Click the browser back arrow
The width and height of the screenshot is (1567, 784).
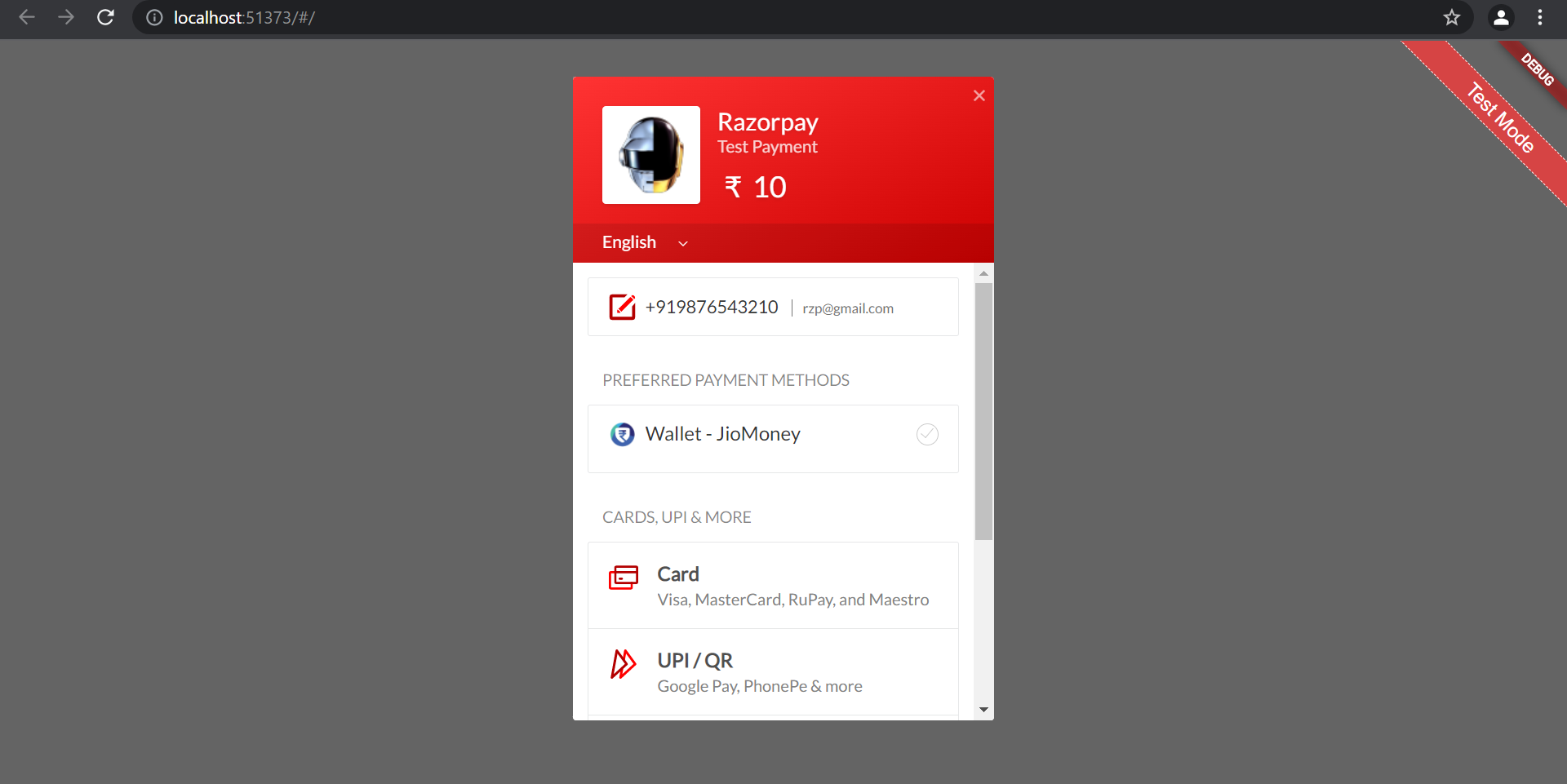click(x=27, y=17)
